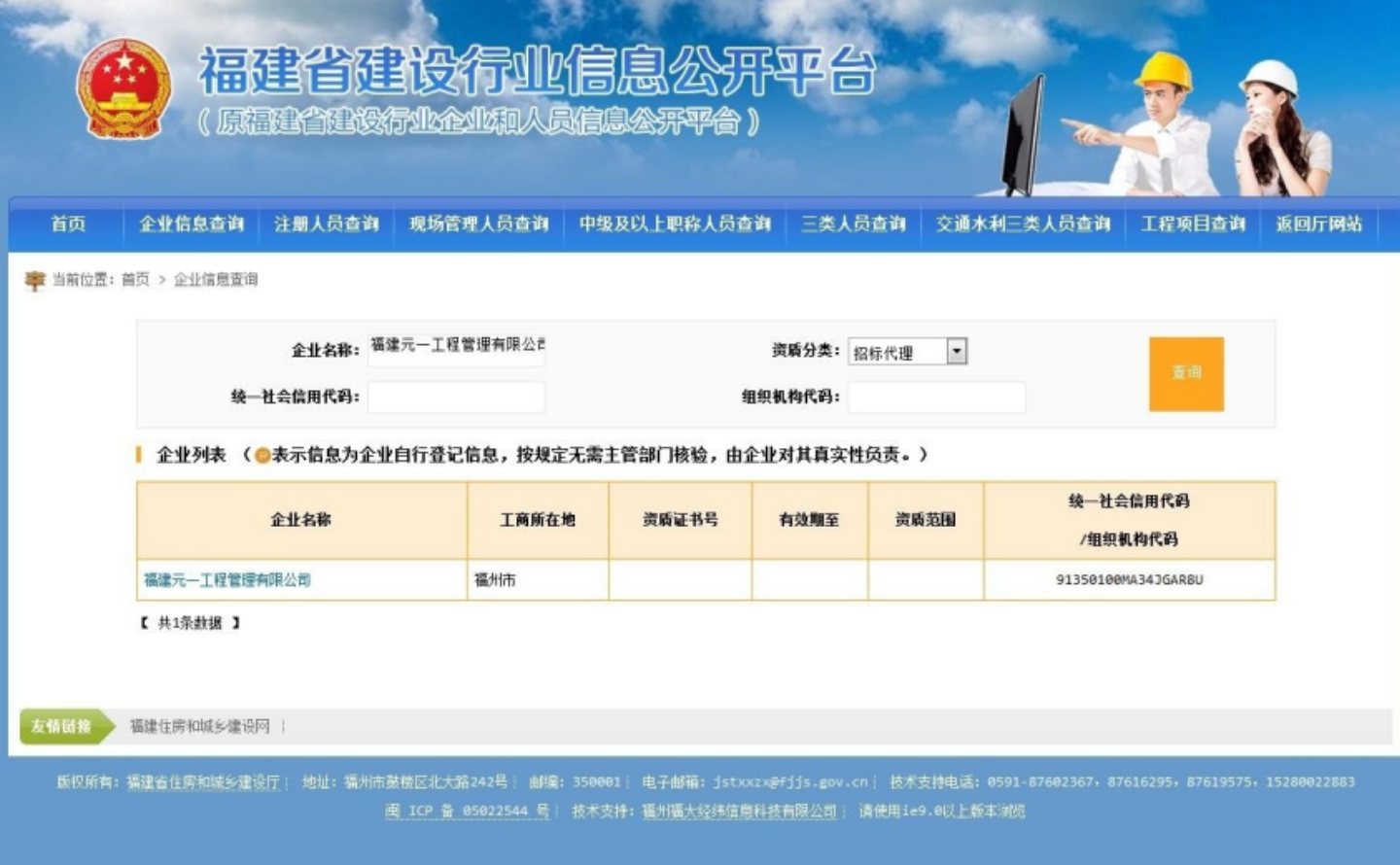Open 三类人员查询 navigation item

[x=853, y=224]
